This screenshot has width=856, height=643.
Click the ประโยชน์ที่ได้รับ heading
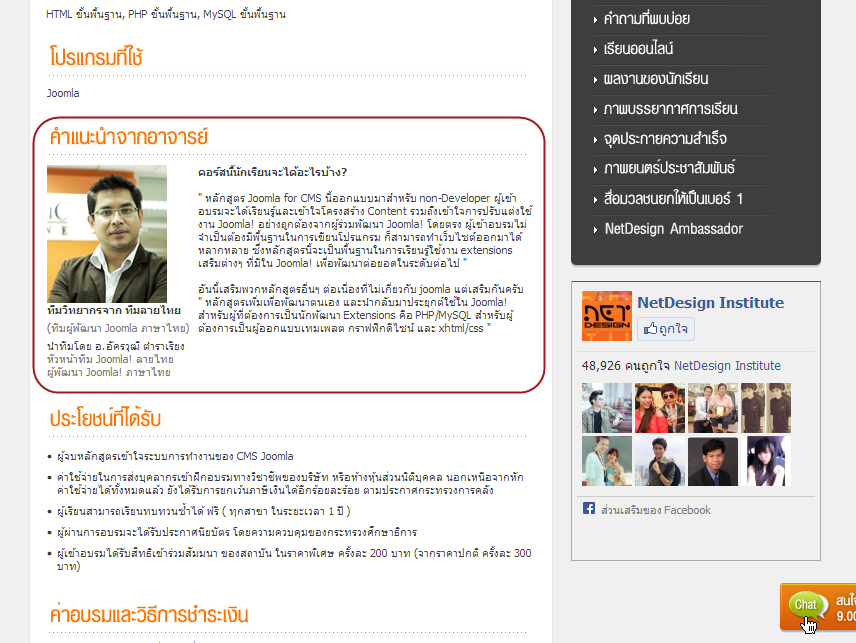pos(105,418)
